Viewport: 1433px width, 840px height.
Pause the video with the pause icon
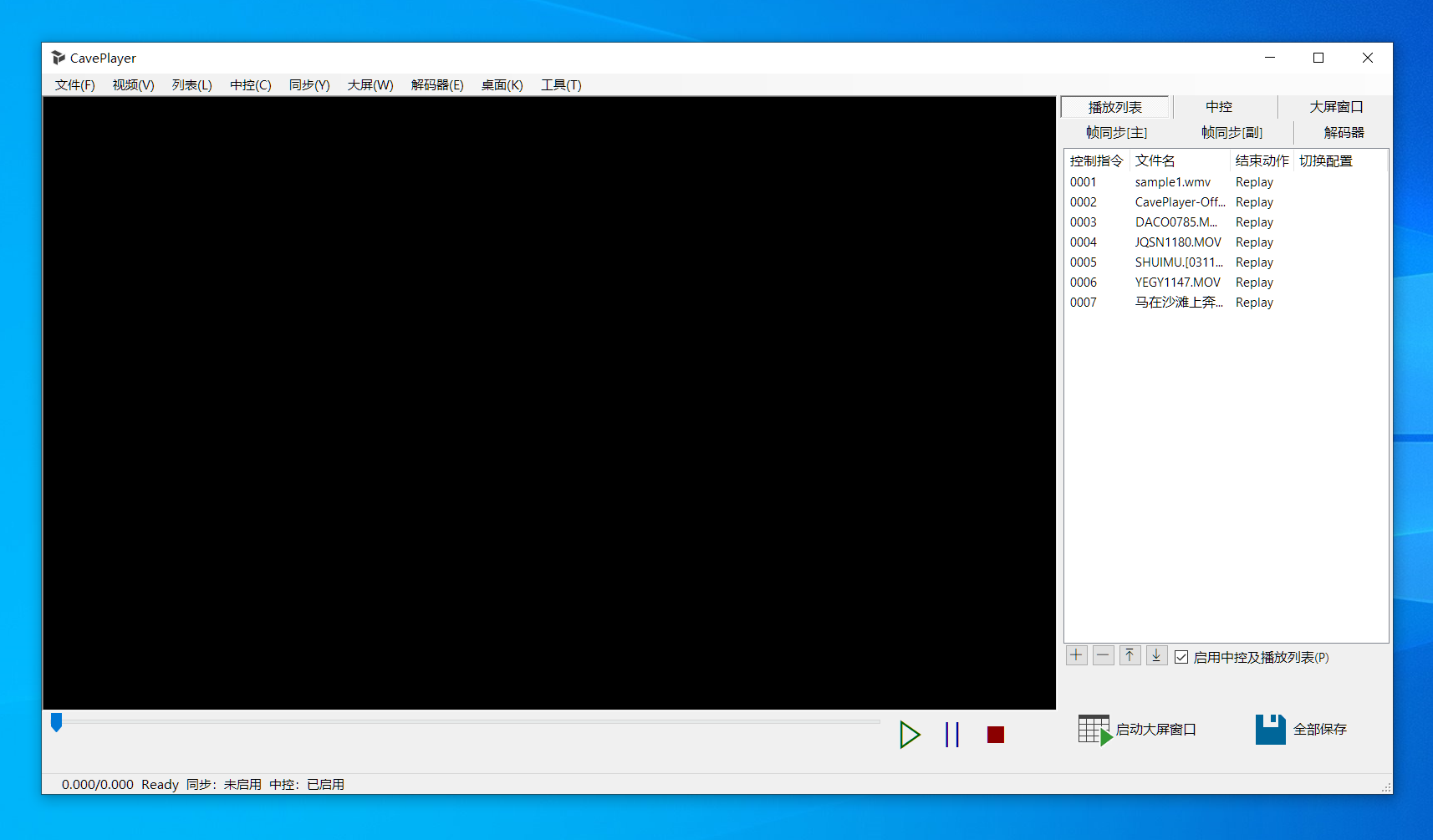pyautogui.click(x=952, y=735)
